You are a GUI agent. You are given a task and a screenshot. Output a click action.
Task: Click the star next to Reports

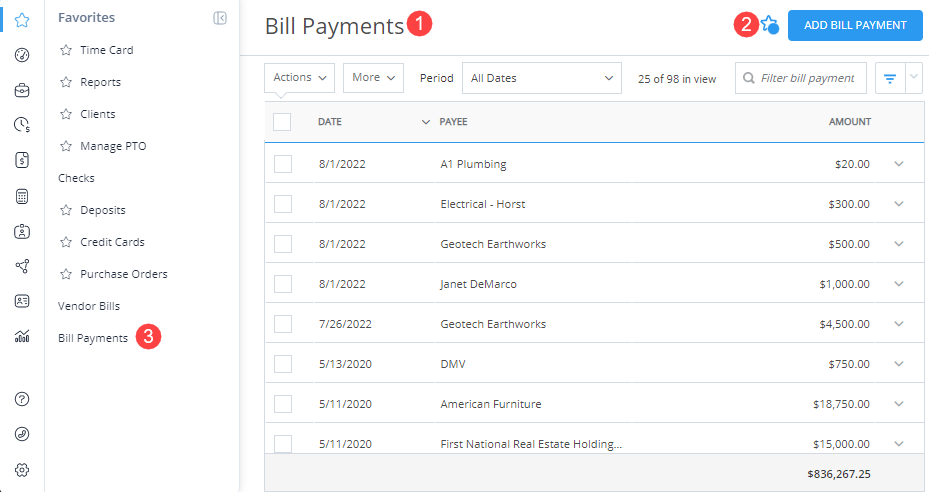pyautogui.click(x=66, y=82)
